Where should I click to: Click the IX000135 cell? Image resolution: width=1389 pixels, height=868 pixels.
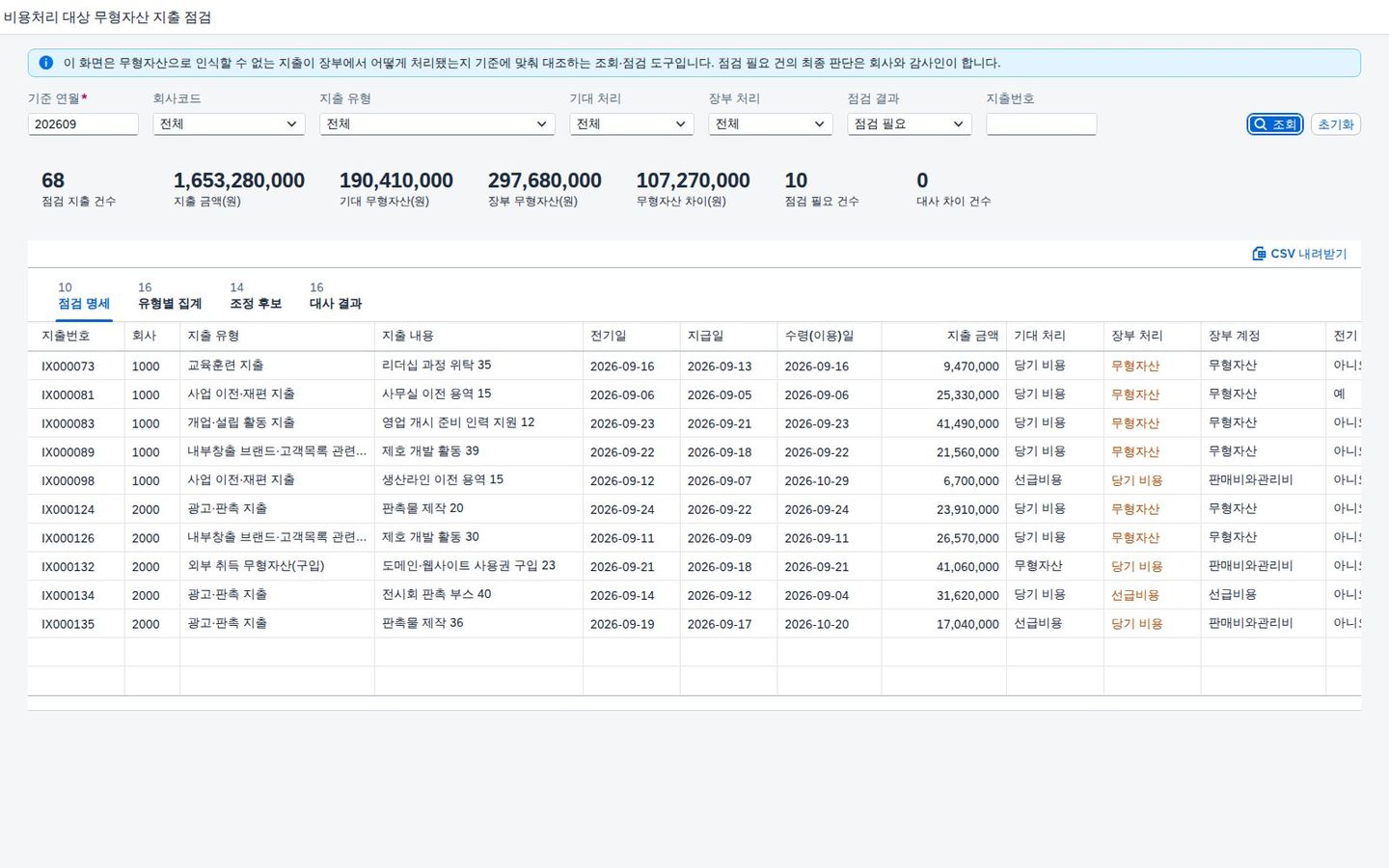(76, 624)
